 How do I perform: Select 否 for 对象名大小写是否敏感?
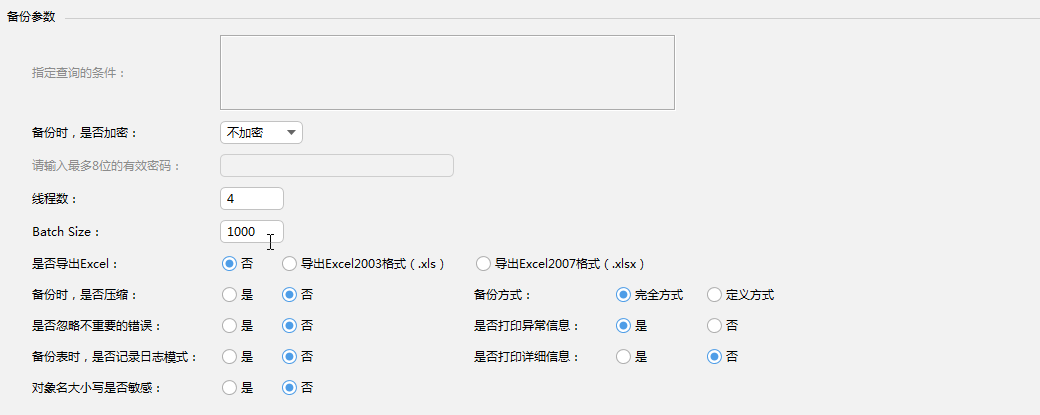point(290,387)
